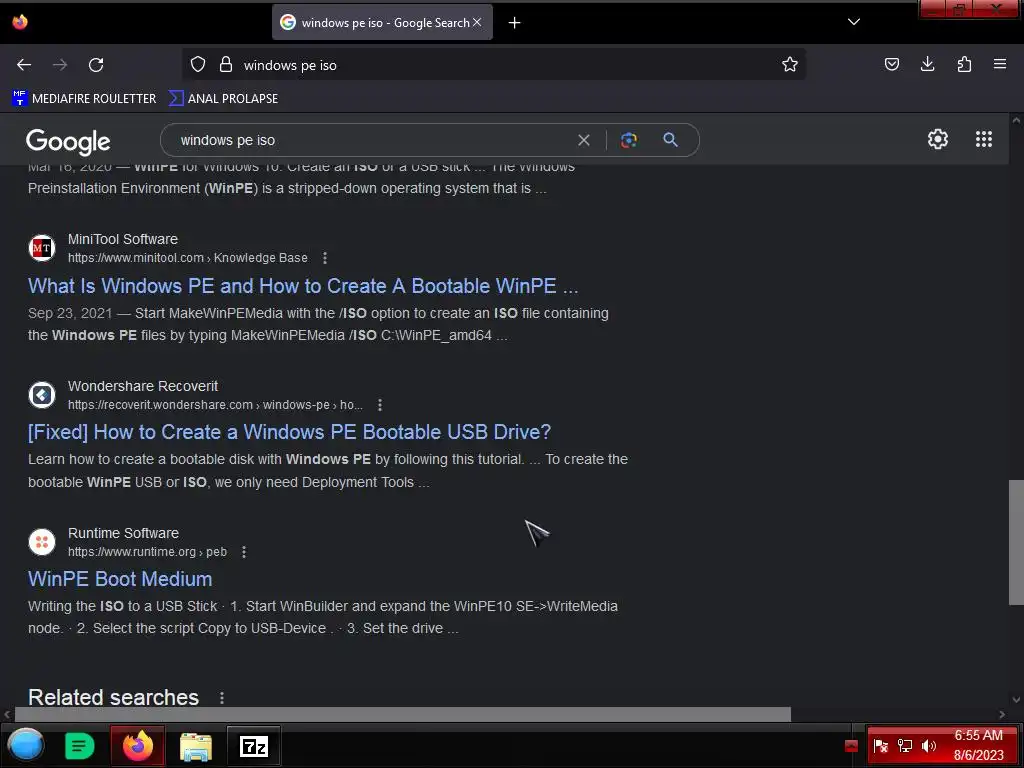The width and height of the screenshot is (1024, 768).
Task: Open the browser extensions puzzle icon
Action: [x=964, y=64]
